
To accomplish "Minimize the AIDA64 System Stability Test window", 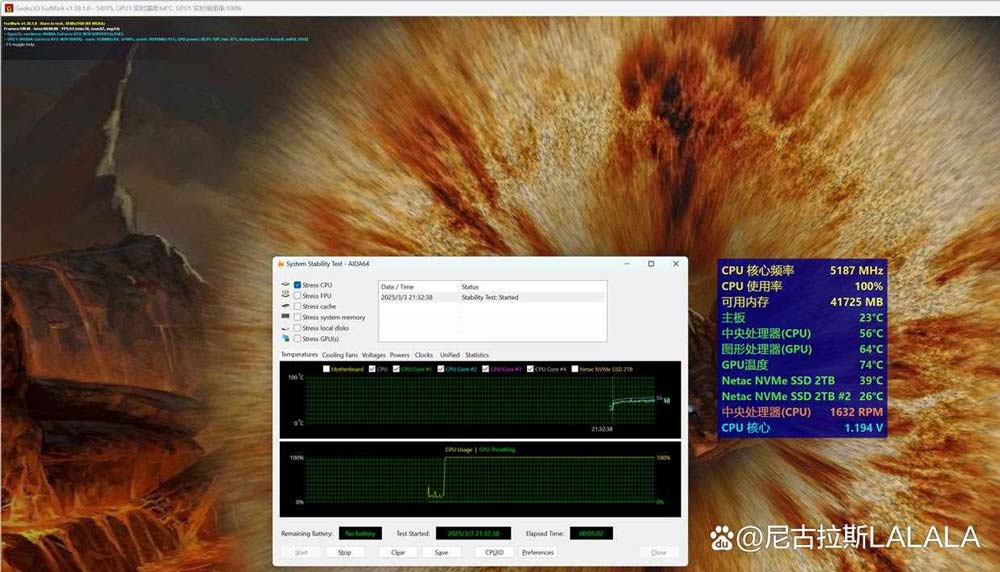I will click(x=627, y=264).
